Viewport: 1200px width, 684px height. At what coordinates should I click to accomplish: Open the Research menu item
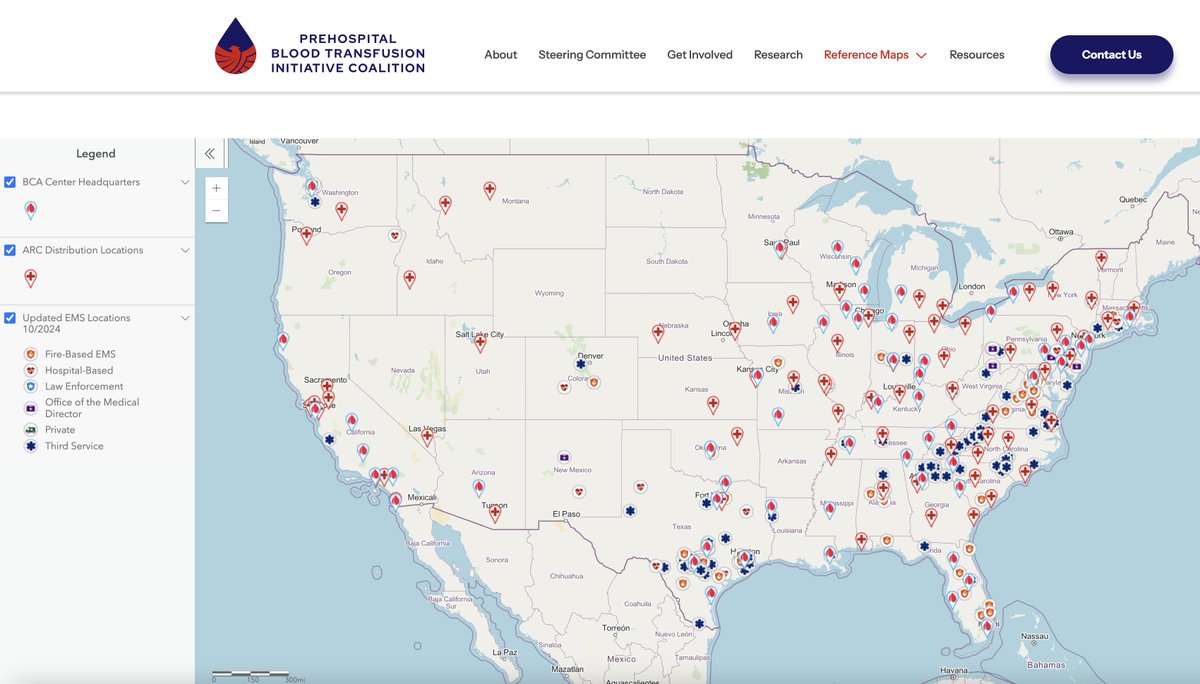[x=778, y=55]
